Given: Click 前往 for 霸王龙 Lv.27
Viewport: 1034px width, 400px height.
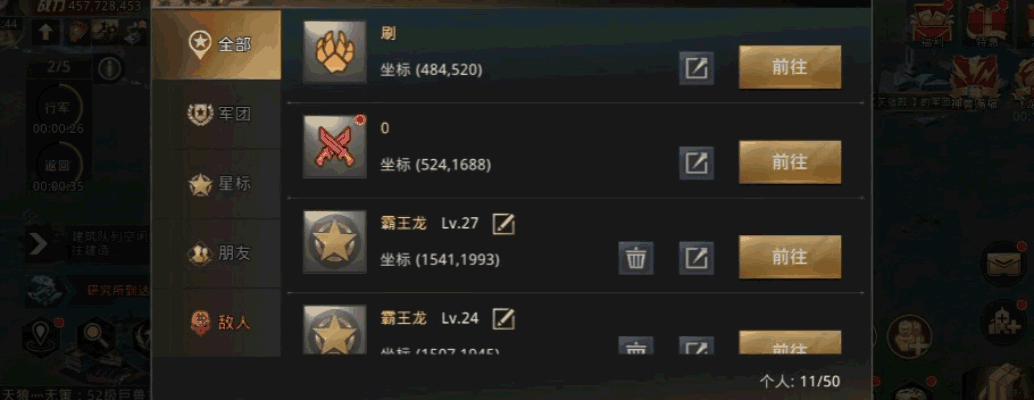Looking at the screenshot, I should click(x=789, y=257).
